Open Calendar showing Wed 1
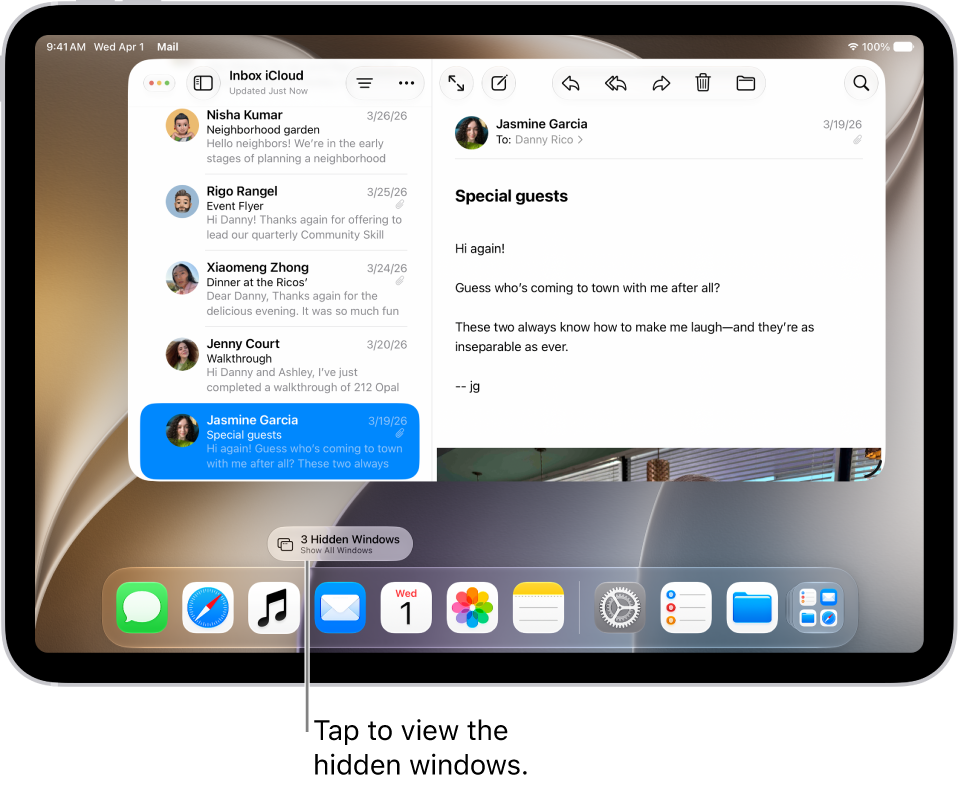The width and height of the screenshot is (960, 794). point(406,607)
